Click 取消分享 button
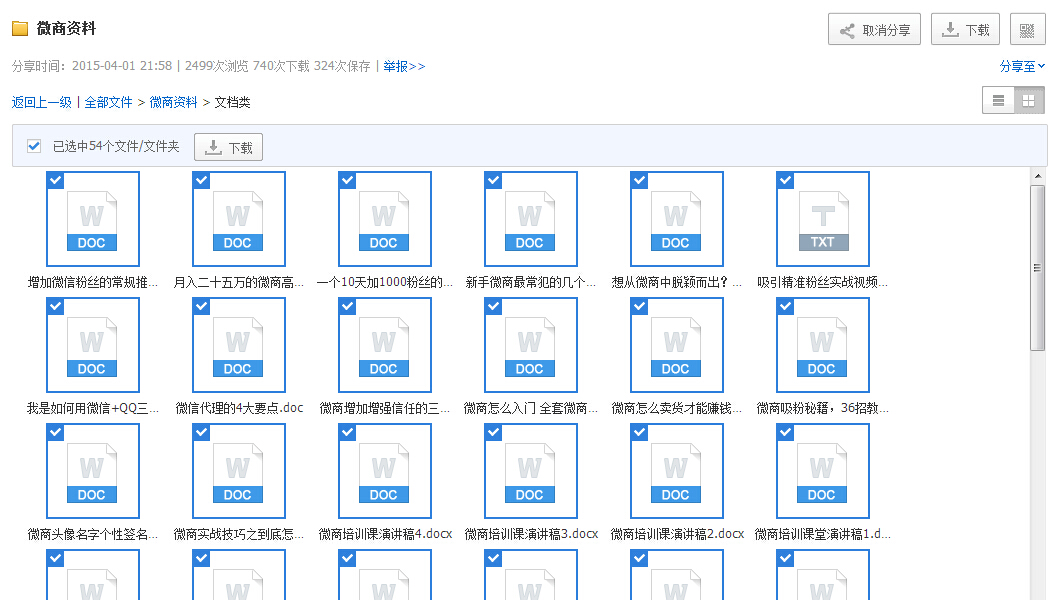 click(875, 30)
